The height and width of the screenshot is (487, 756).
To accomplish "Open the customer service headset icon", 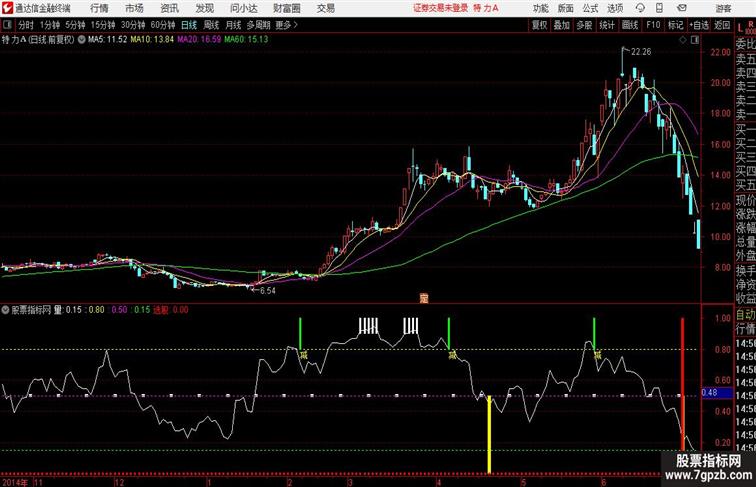I will 640,8.
